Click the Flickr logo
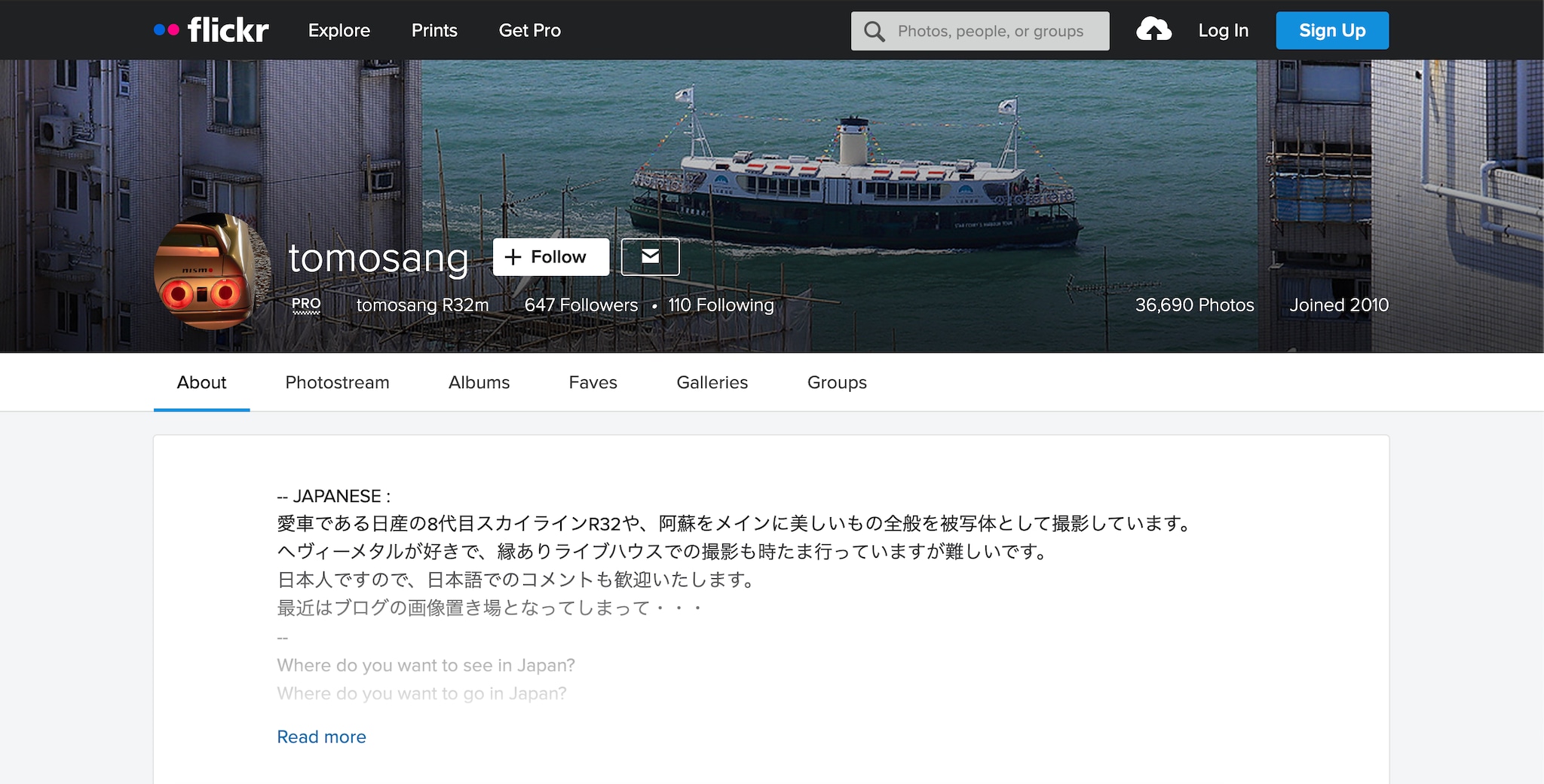1544x784 pixels. click(211, 30)
